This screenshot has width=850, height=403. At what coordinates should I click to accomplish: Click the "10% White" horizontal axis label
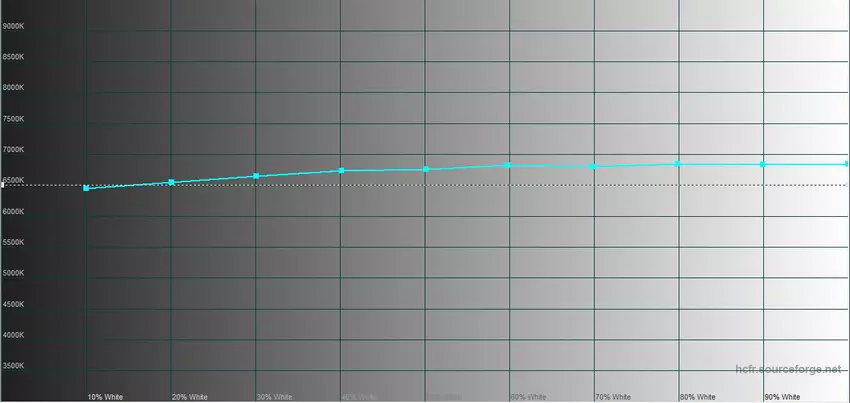[x=106, y=397]
